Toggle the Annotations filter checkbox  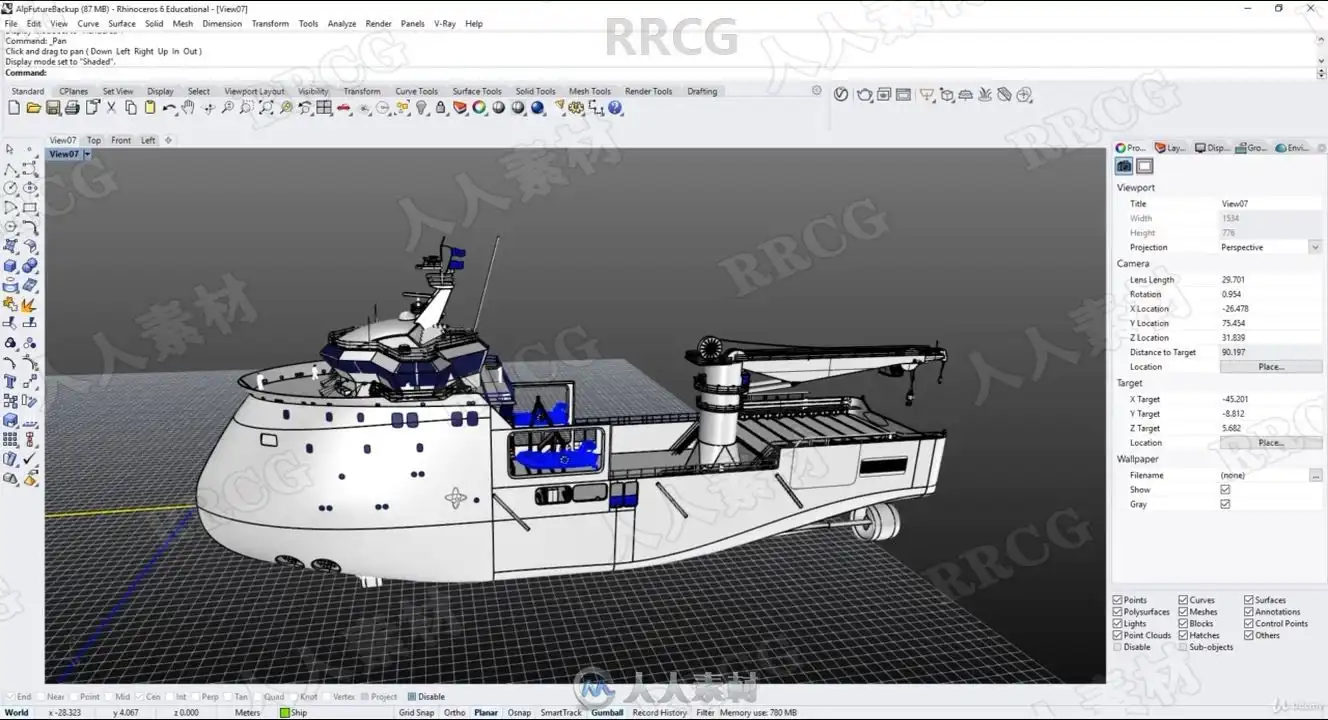click(x=1249, y=612)
